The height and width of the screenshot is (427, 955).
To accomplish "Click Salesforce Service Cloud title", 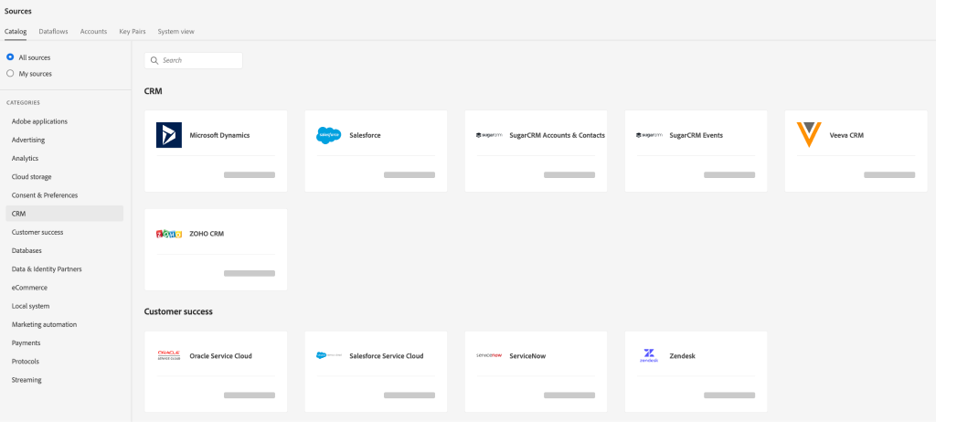I will [386, 356].
